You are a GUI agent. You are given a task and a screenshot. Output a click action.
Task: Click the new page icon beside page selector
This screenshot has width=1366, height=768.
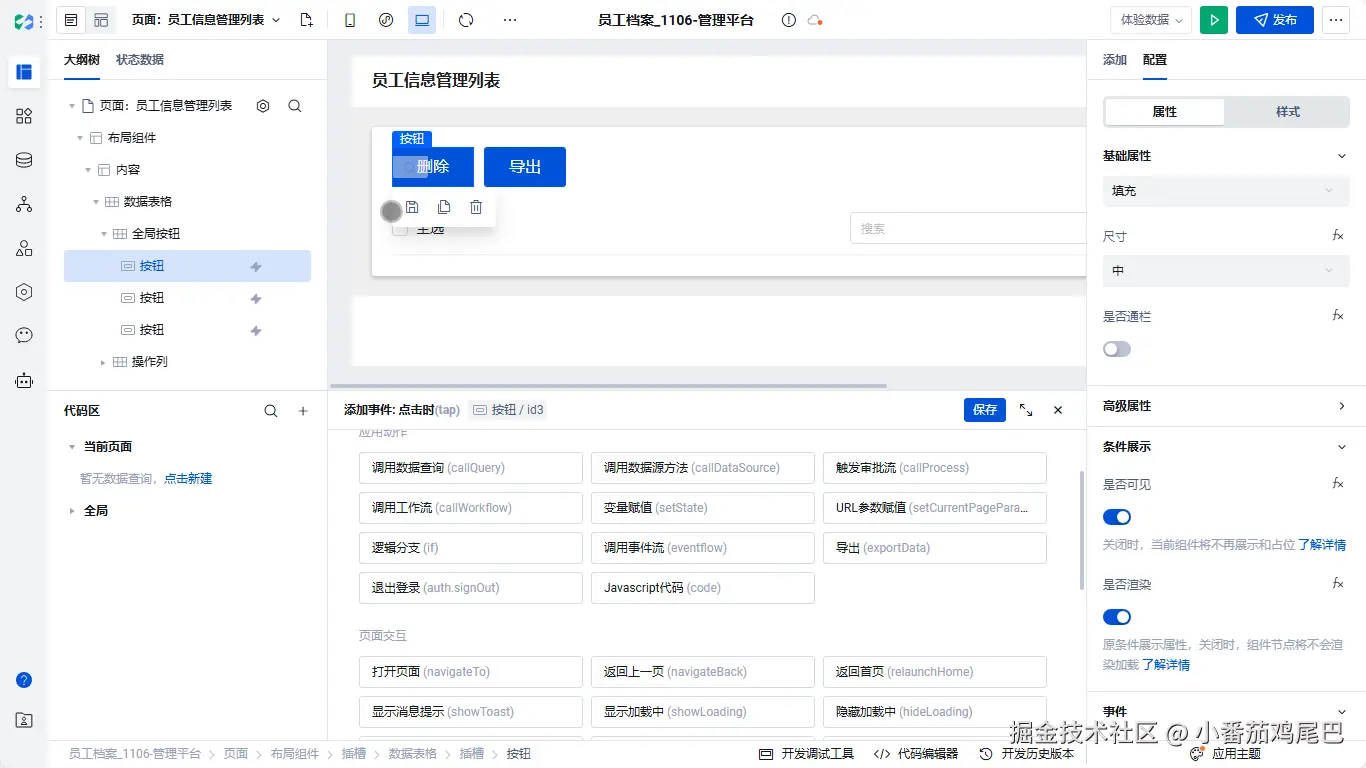pos(306,20)
